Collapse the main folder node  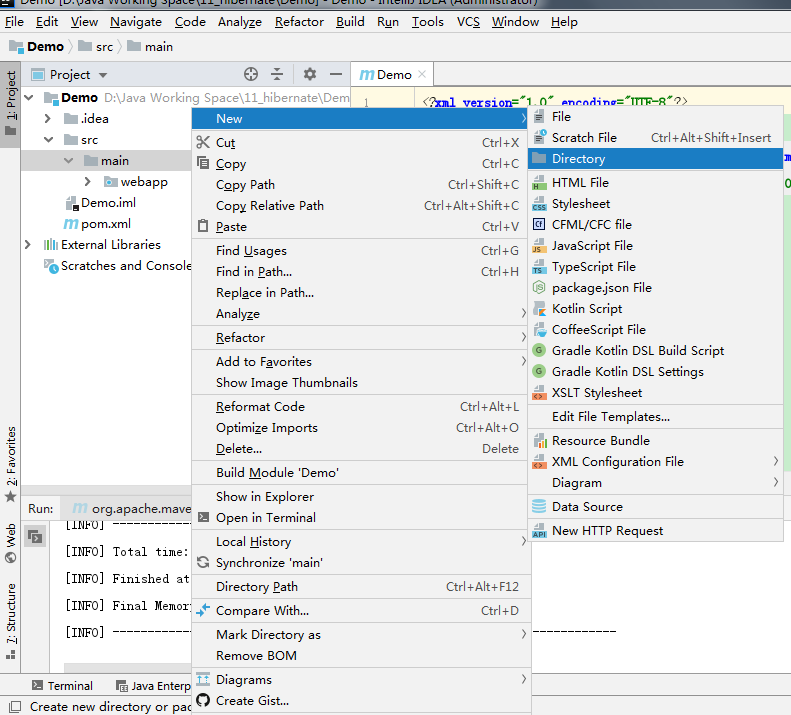(69, 160)
